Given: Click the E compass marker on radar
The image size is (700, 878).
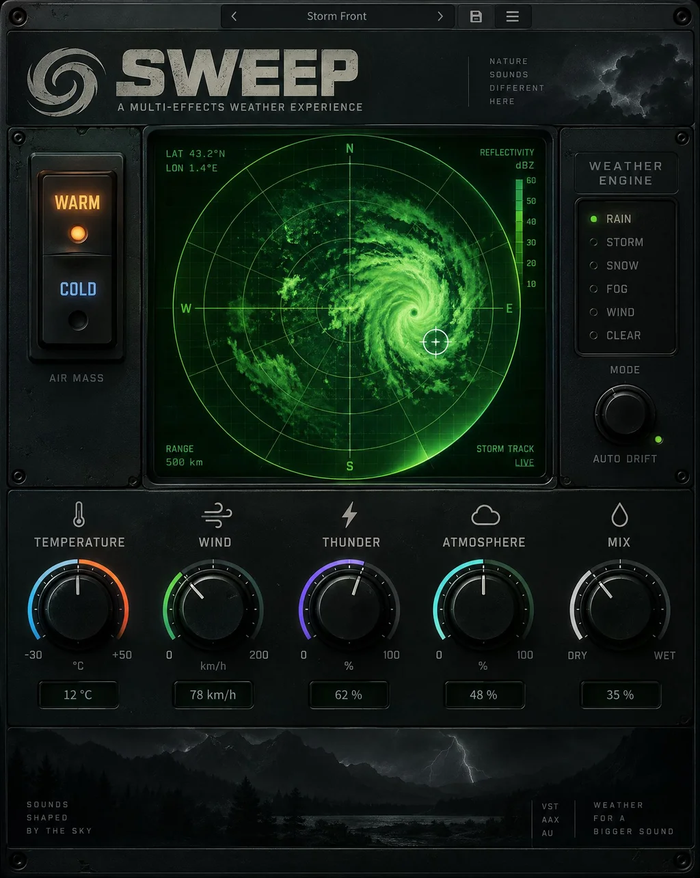Looking at the screenshot, I should pos(509,308).
